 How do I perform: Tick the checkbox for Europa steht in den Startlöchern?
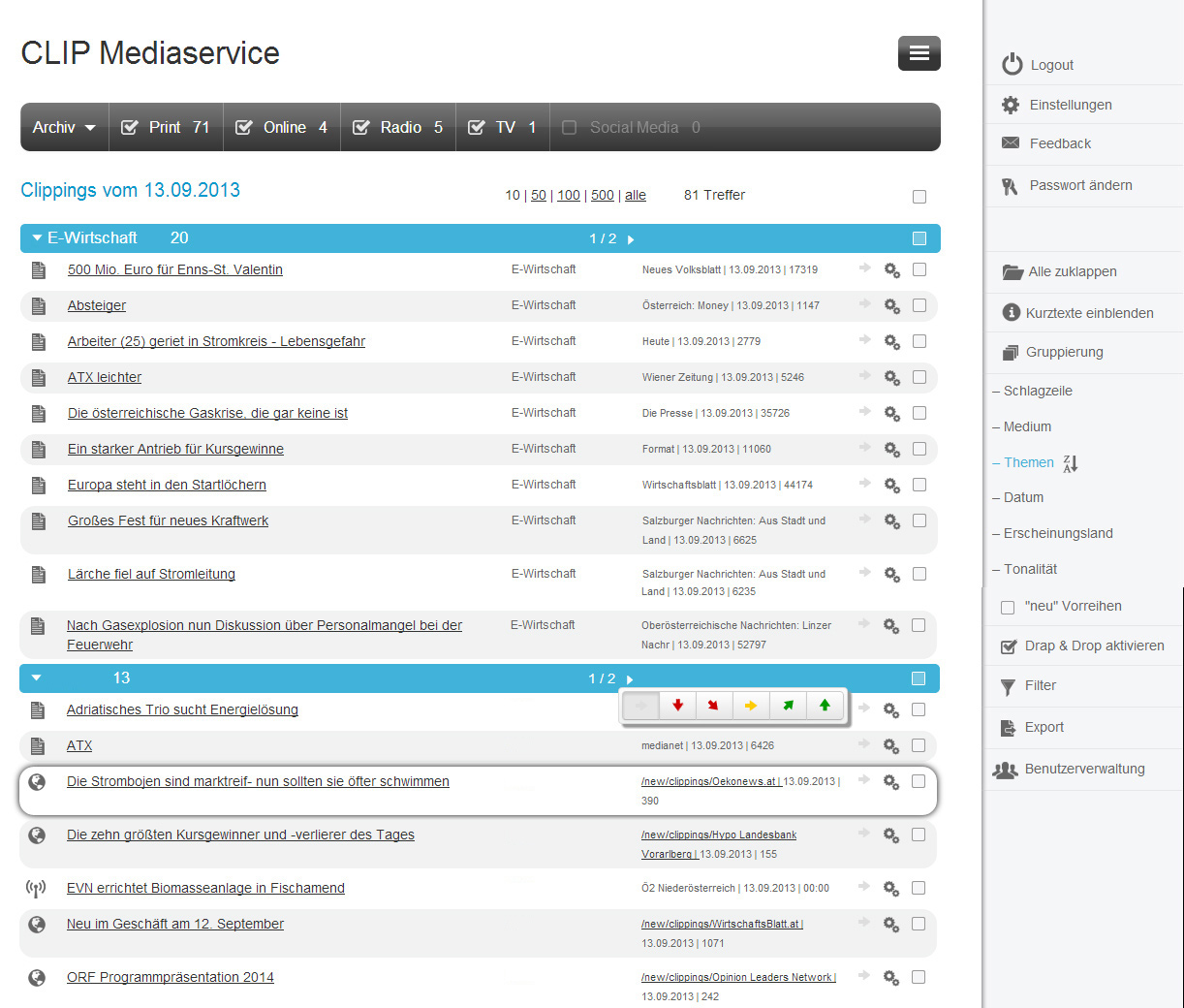click(x=919, y=485)
